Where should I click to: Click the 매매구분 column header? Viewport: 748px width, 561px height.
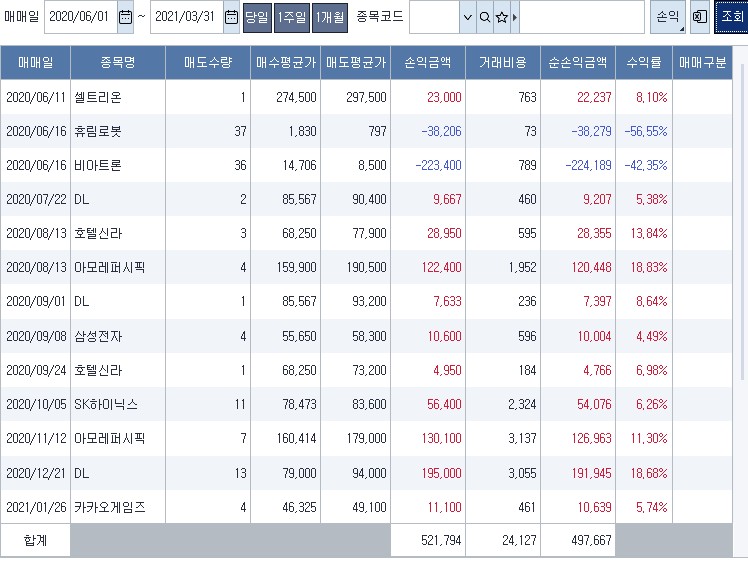(702, 62)
